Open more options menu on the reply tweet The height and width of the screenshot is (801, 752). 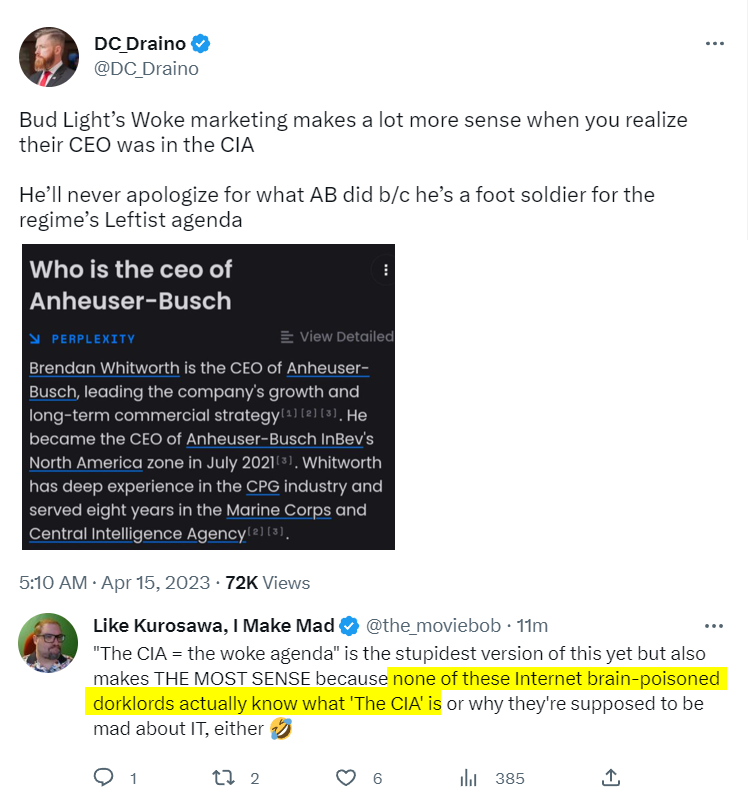(714, 626)
